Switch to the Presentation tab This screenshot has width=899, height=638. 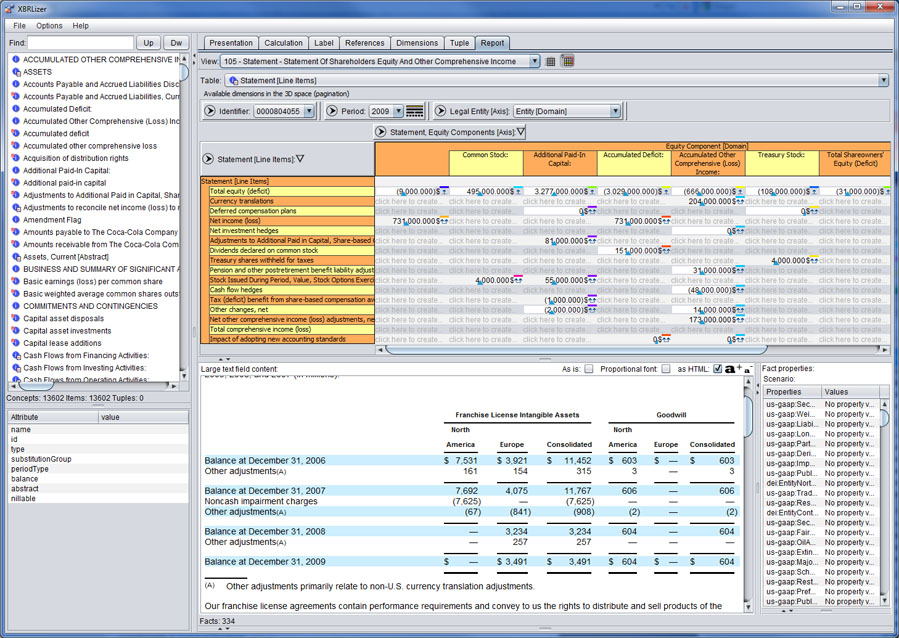pyautogui.click(x=230, y=43)
